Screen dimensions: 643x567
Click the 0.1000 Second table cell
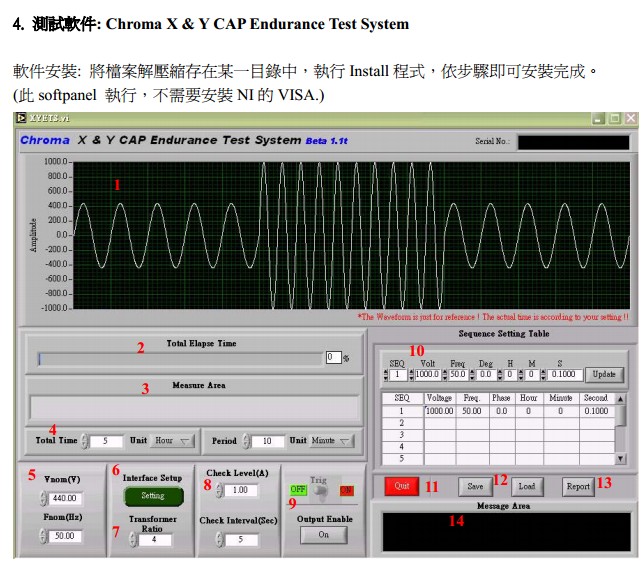[x=597, y=411]
